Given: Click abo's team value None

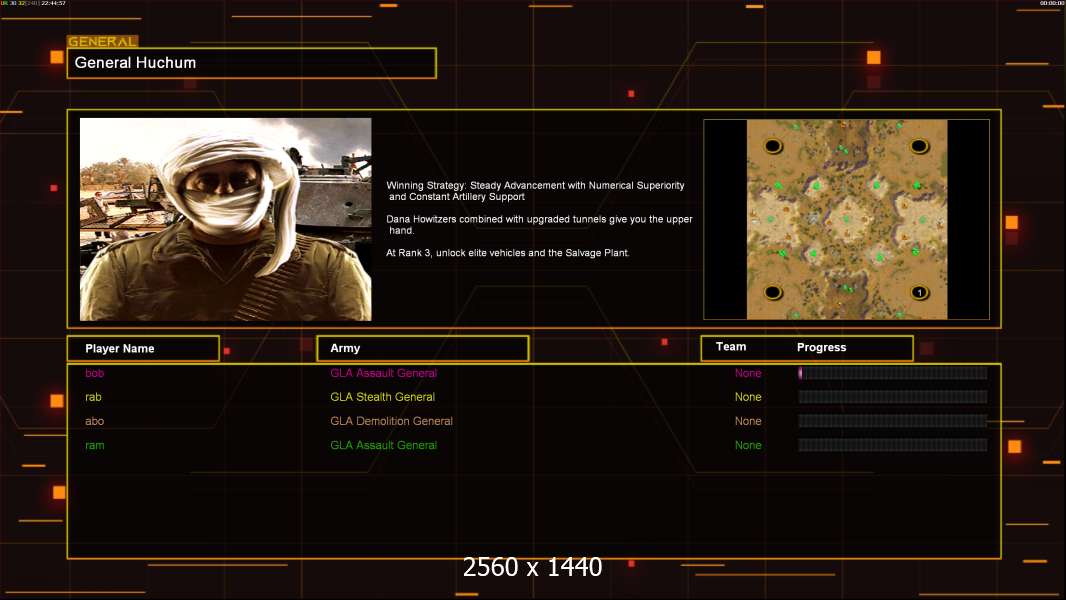Looking at the screenshot, I should (748, 421).
